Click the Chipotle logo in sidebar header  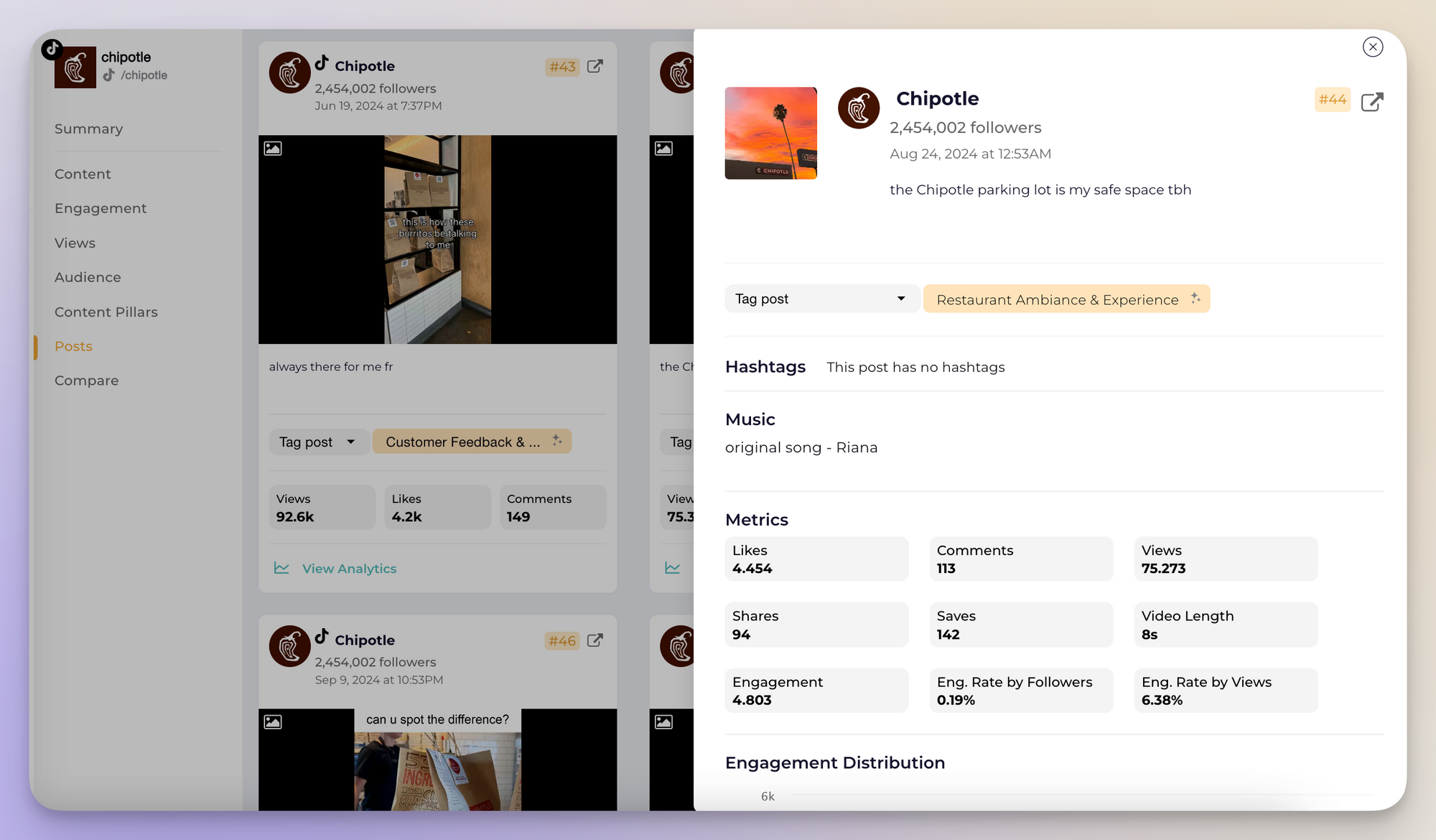[75, 67]
